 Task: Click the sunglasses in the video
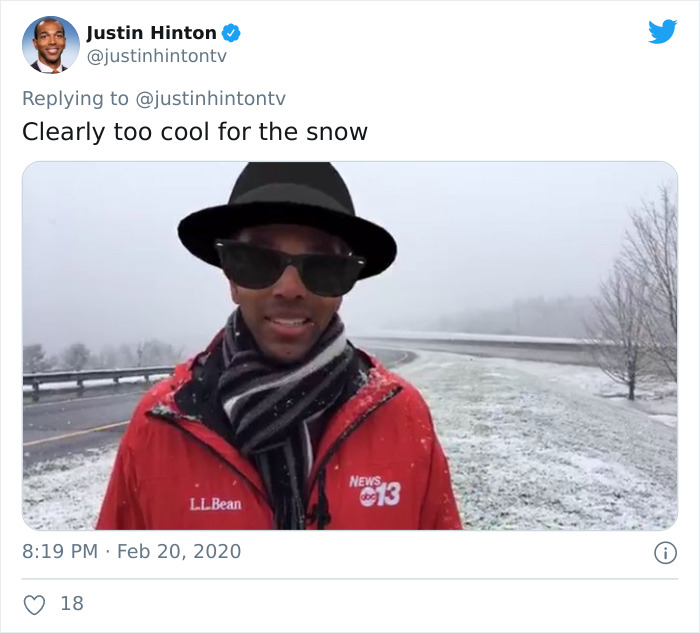290,267
